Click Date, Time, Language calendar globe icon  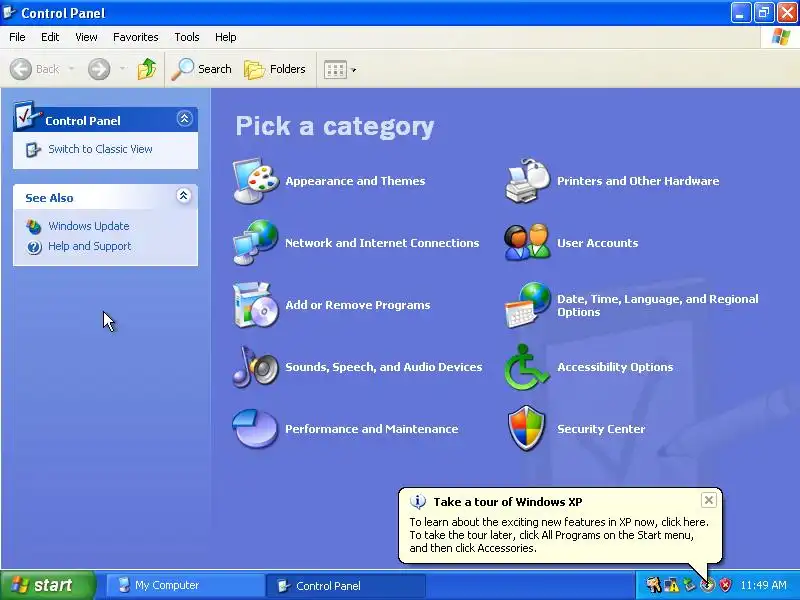(x=528, y=305)
